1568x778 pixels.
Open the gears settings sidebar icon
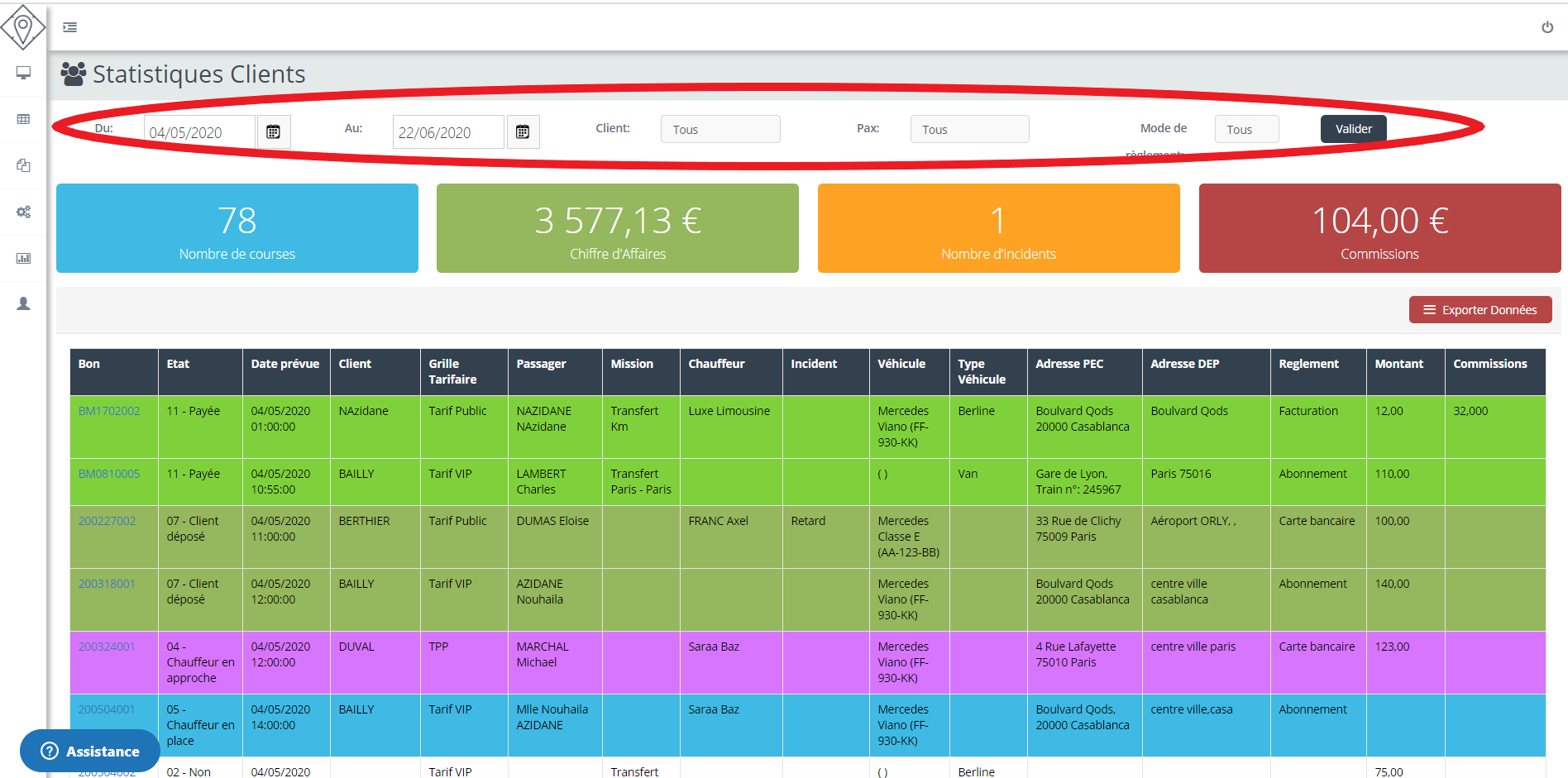(x=23, y=212)
